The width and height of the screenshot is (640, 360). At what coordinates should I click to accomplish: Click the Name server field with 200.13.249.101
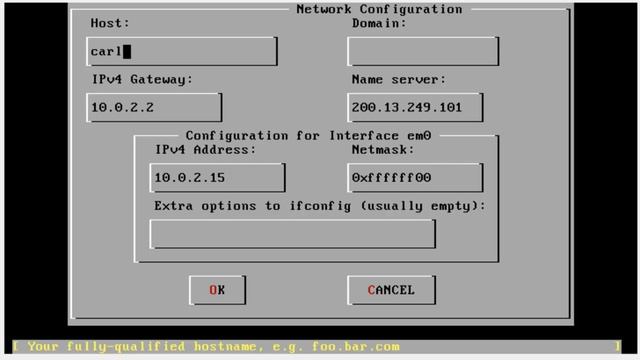click(415, 107)
